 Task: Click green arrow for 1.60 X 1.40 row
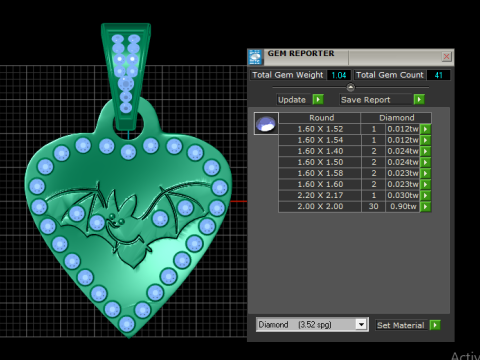tap(426, 151)
